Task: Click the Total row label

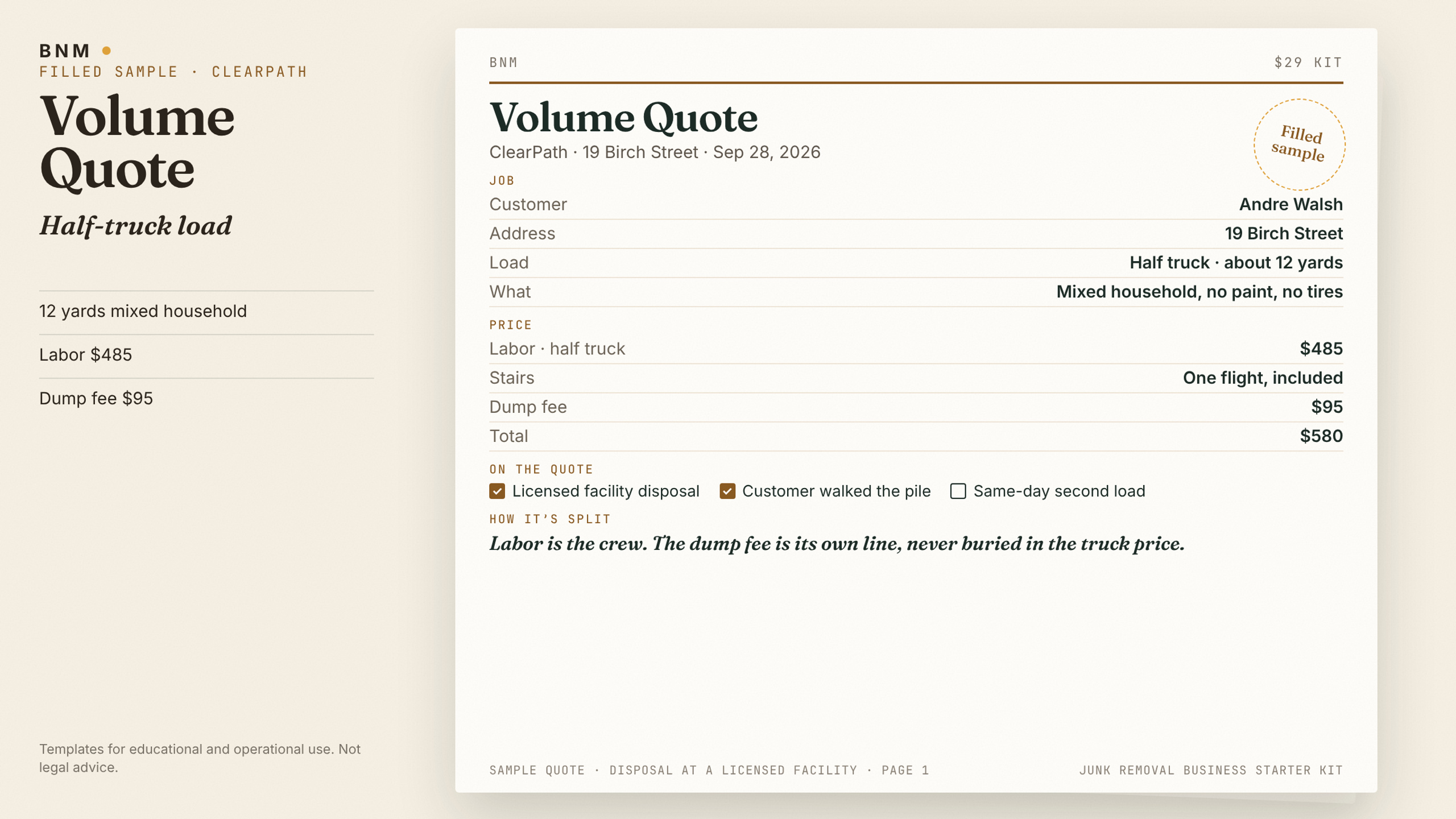Action: (x=508, y=436)
